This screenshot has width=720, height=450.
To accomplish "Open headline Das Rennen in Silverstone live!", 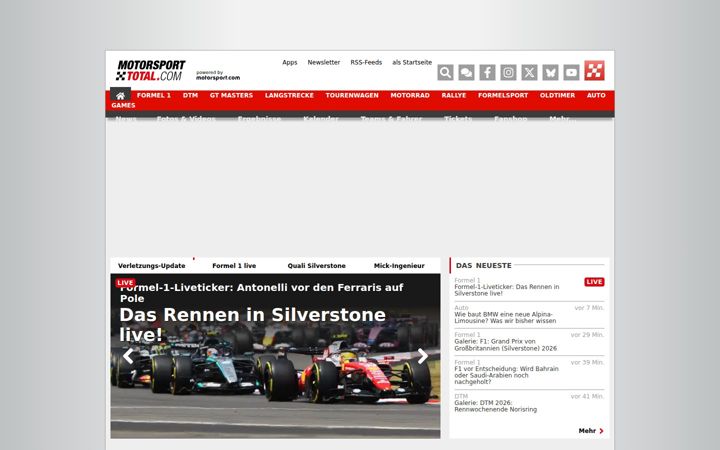I will [252, 325].
